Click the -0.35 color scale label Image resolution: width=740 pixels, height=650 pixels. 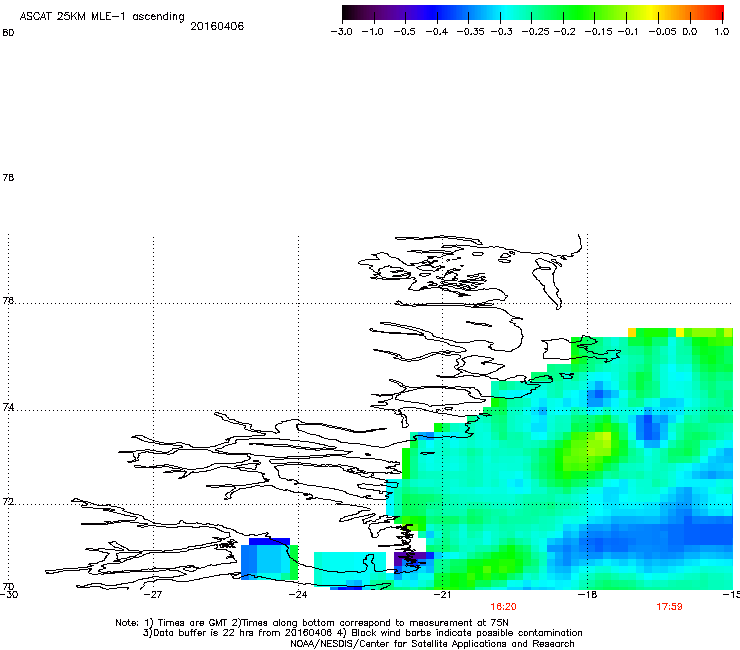click(x=471, y=32)
